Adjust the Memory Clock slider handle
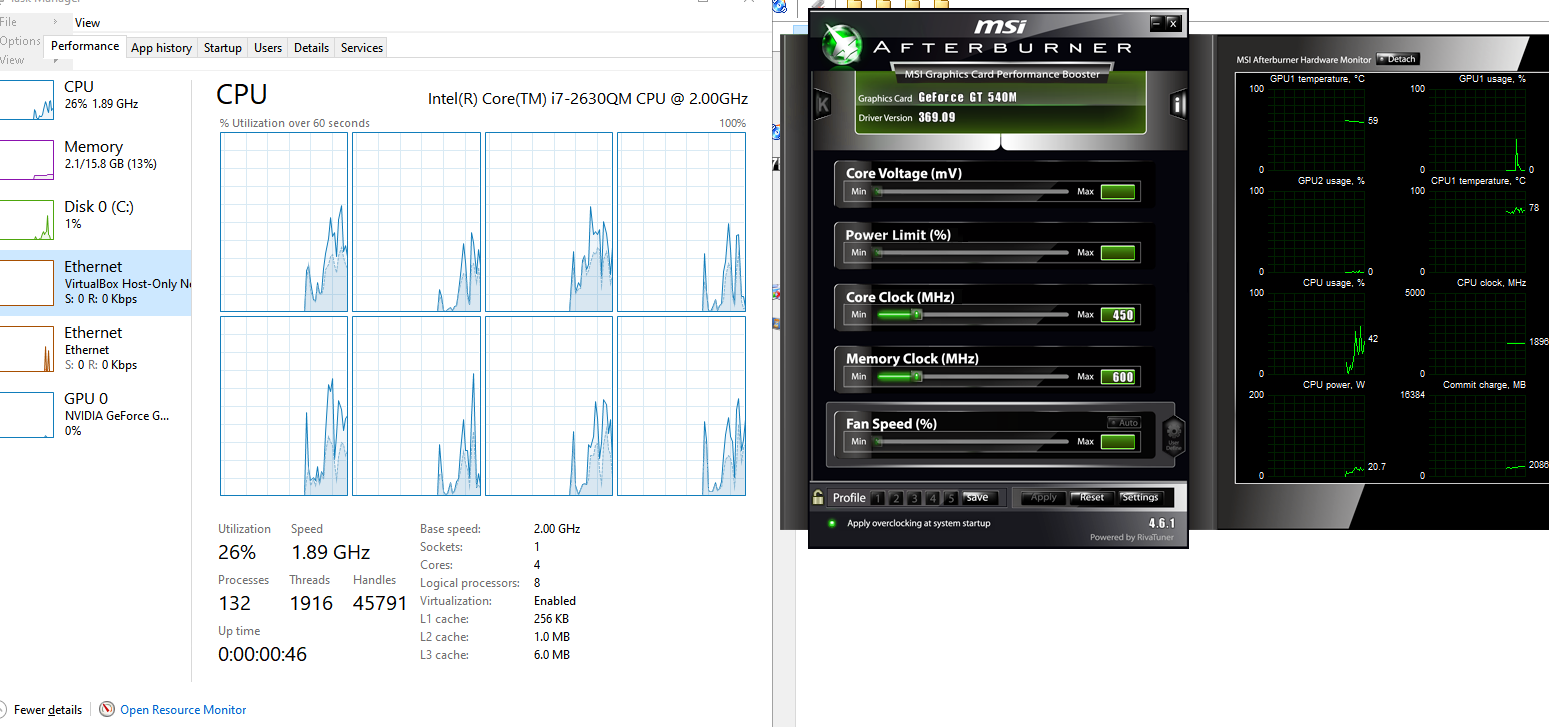 coord(916,377)
